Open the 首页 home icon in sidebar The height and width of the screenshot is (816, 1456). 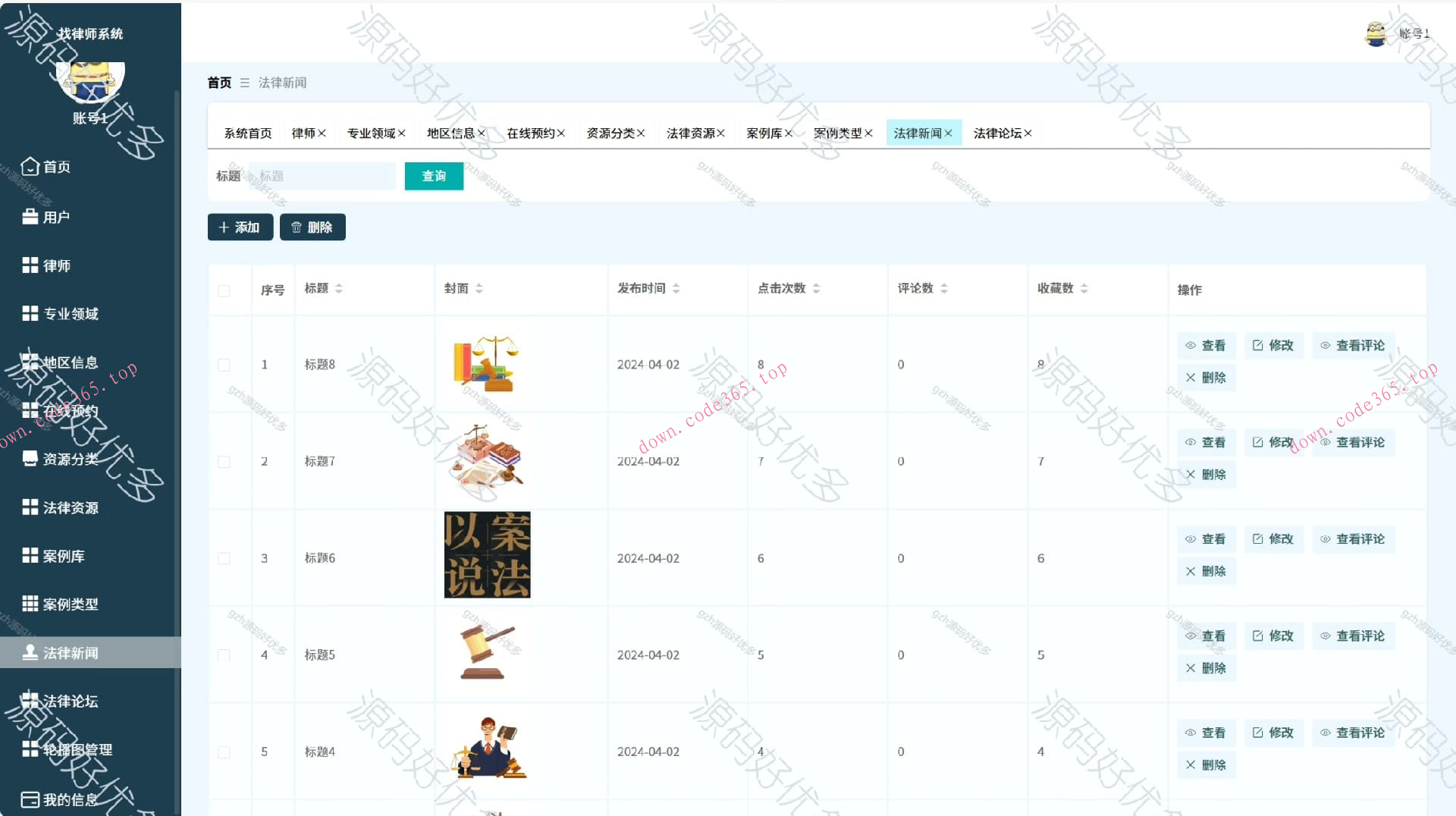pos(30,166)
